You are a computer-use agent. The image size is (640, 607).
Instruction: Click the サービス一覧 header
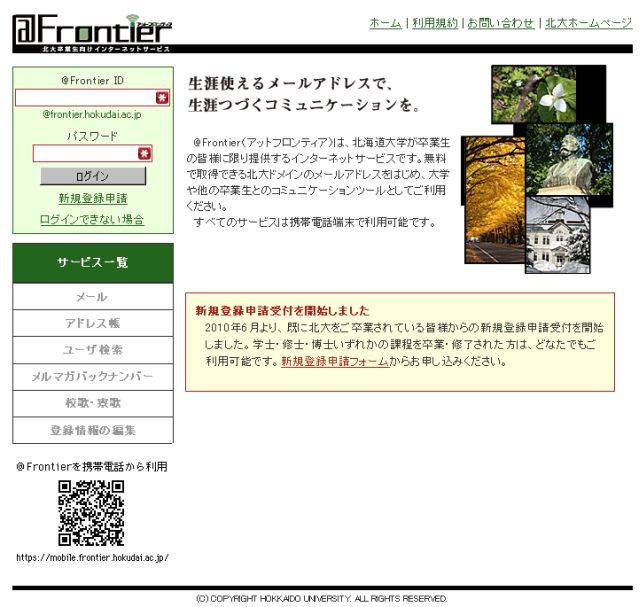coord(93,263)
